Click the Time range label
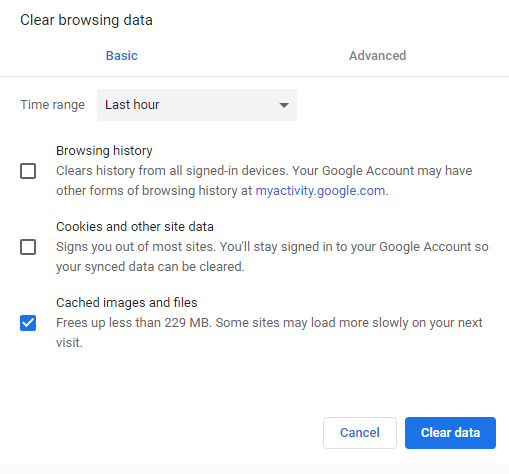 tap(52, 105)
